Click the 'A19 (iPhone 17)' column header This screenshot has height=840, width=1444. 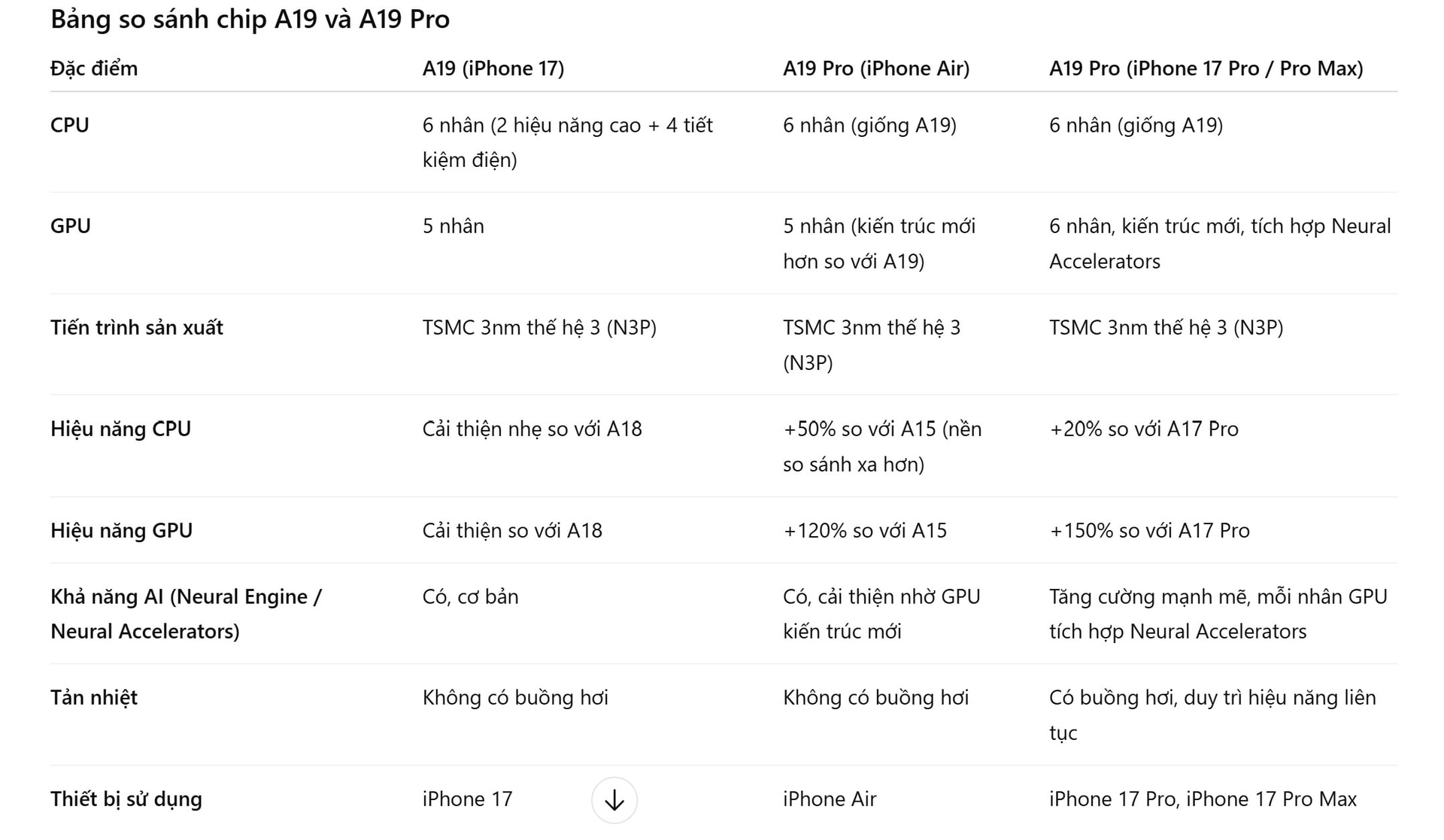tap(493, 68)
